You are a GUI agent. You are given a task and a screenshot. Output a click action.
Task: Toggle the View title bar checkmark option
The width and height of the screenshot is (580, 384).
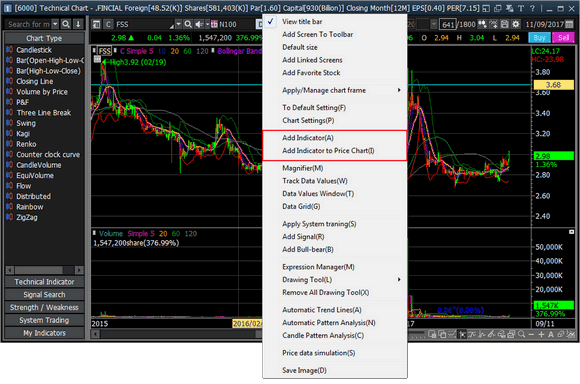(302, 21)
